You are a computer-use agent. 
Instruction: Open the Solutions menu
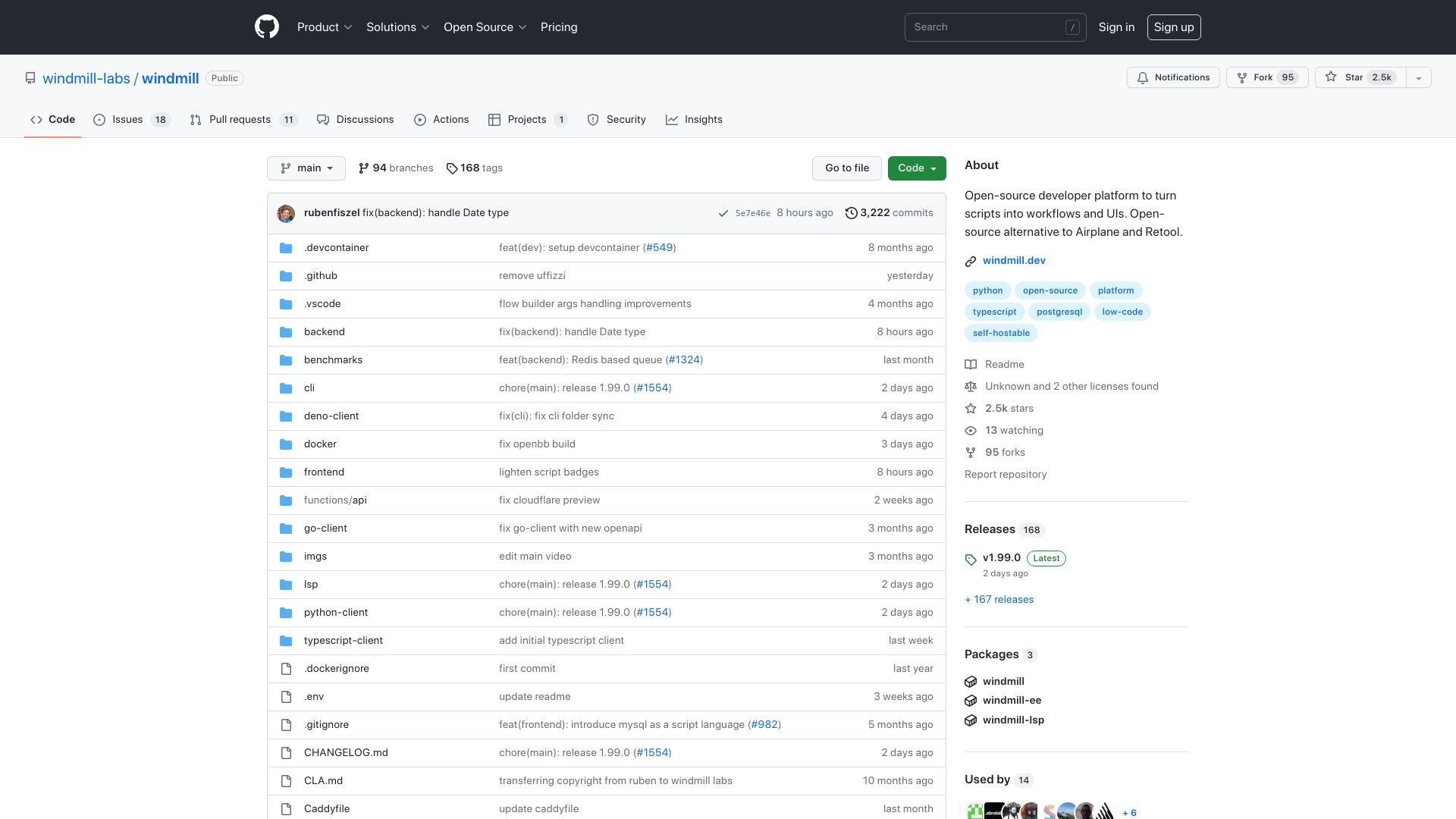click(x=398, y=27)
